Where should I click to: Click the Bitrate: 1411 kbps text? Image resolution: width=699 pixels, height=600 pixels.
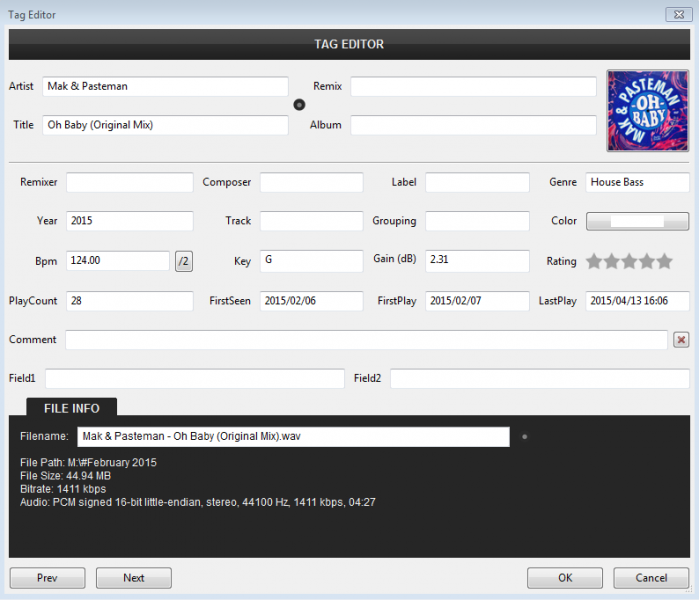63,489
